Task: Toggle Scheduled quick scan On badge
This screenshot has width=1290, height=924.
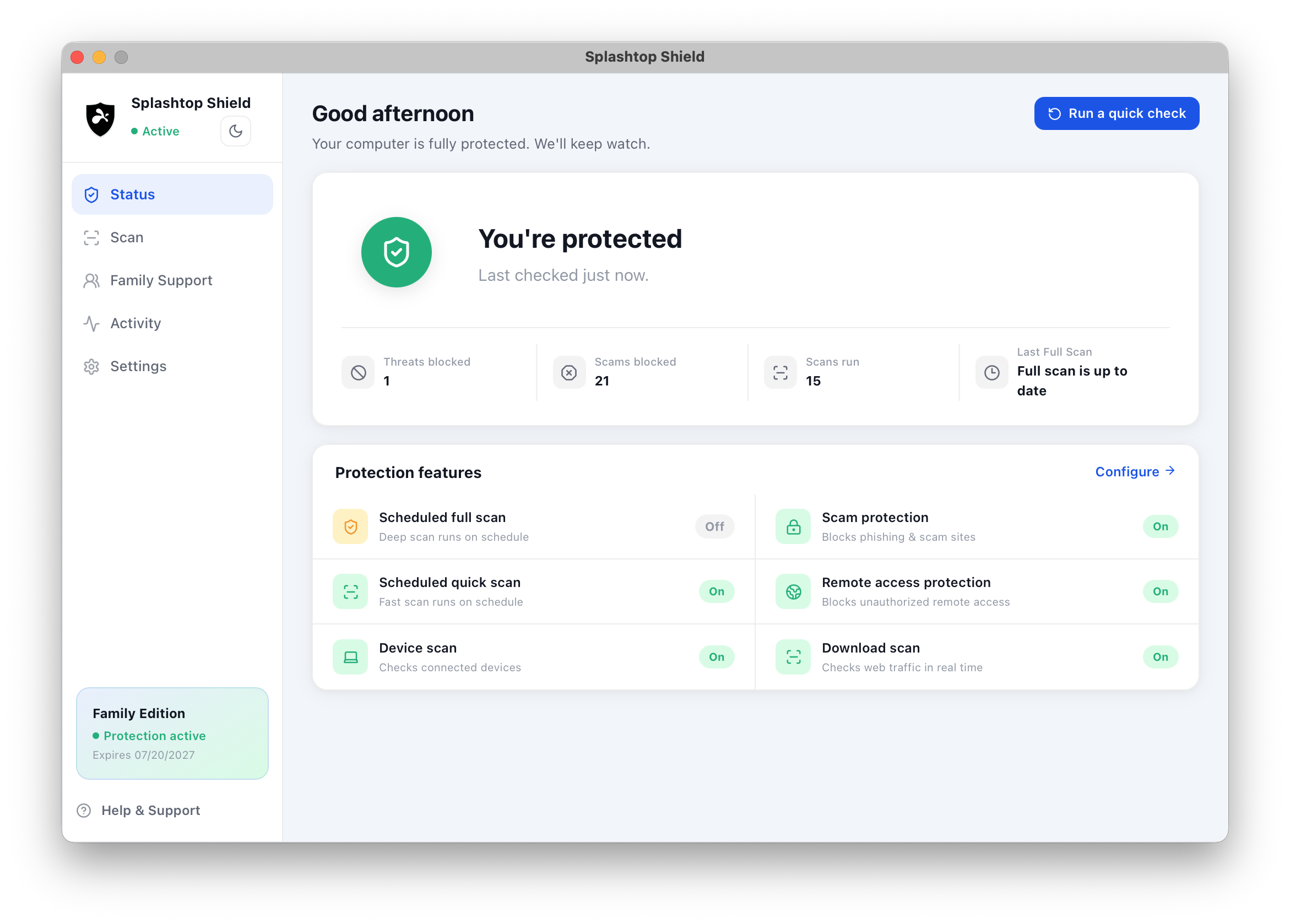Action: (x=717, y=591)
